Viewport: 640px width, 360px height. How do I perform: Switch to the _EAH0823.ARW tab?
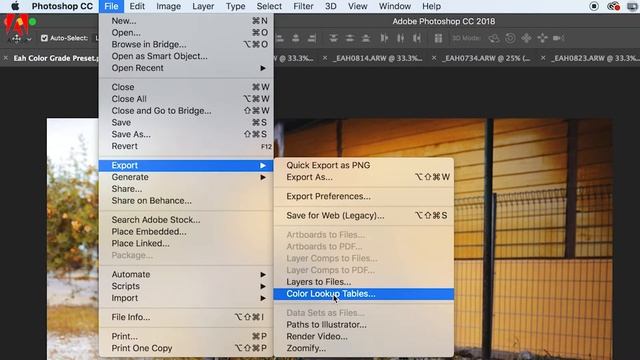pos(596,58)
